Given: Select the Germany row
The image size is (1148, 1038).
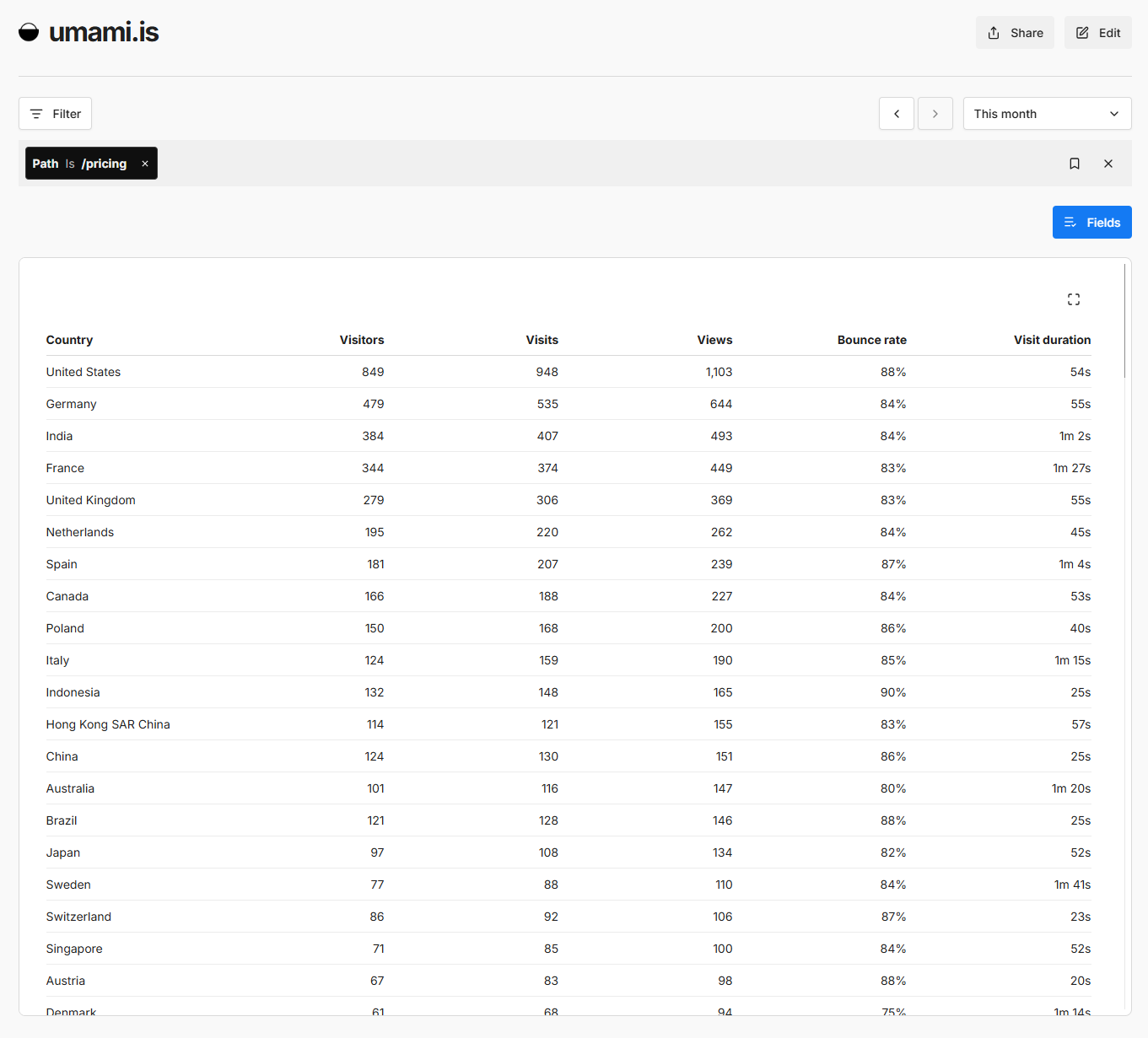Looking at the screenshot, I should tap(71, 404).
